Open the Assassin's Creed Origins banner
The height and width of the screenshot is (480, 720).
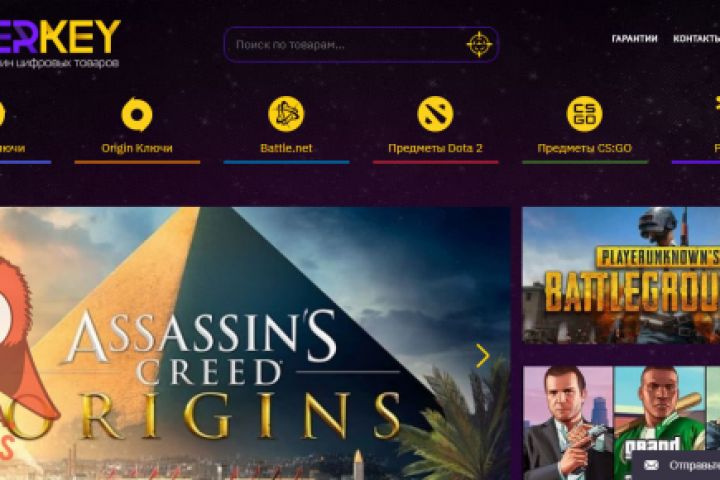(255, 344)
